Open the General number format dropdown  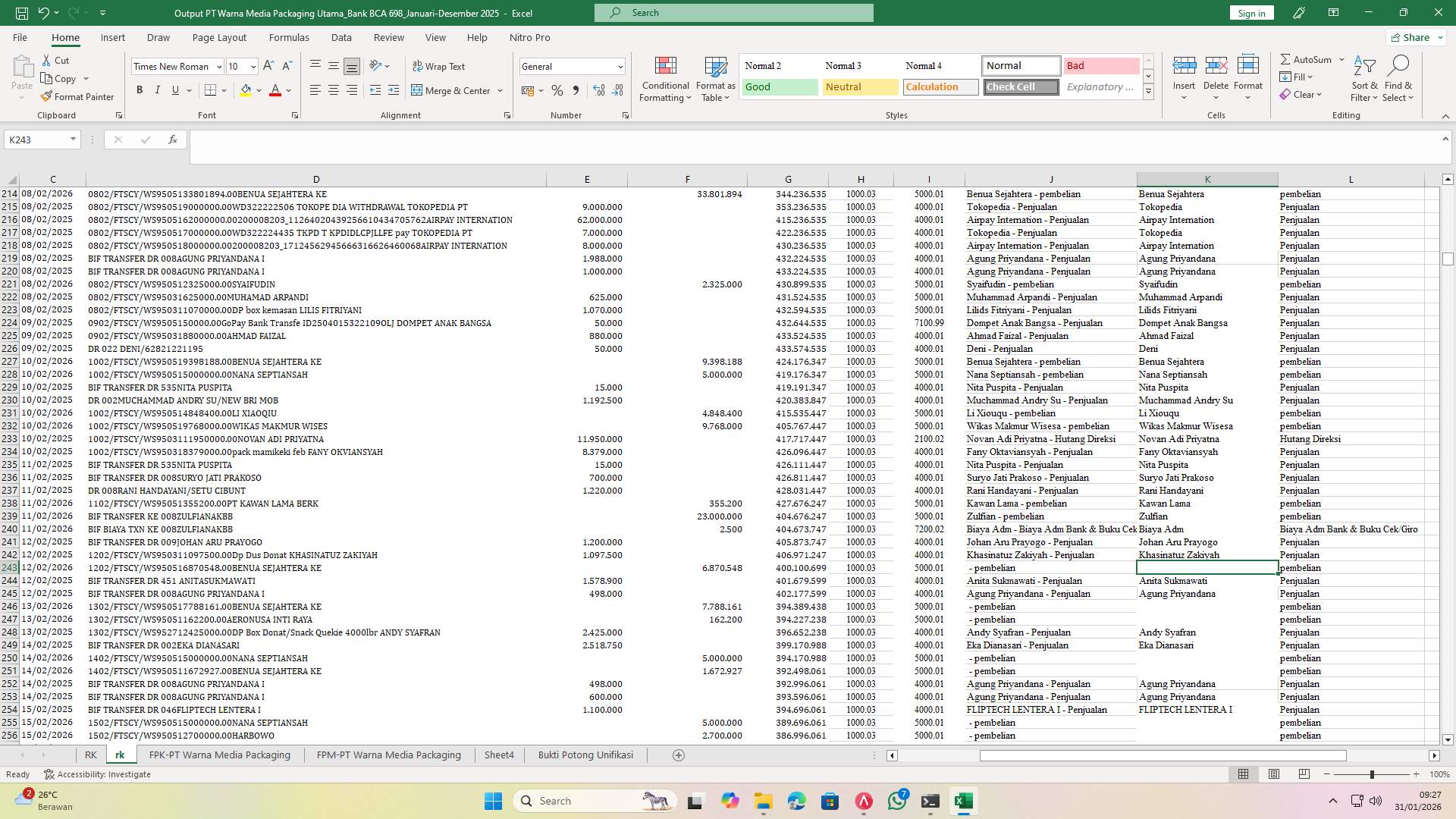pos(620,66)
